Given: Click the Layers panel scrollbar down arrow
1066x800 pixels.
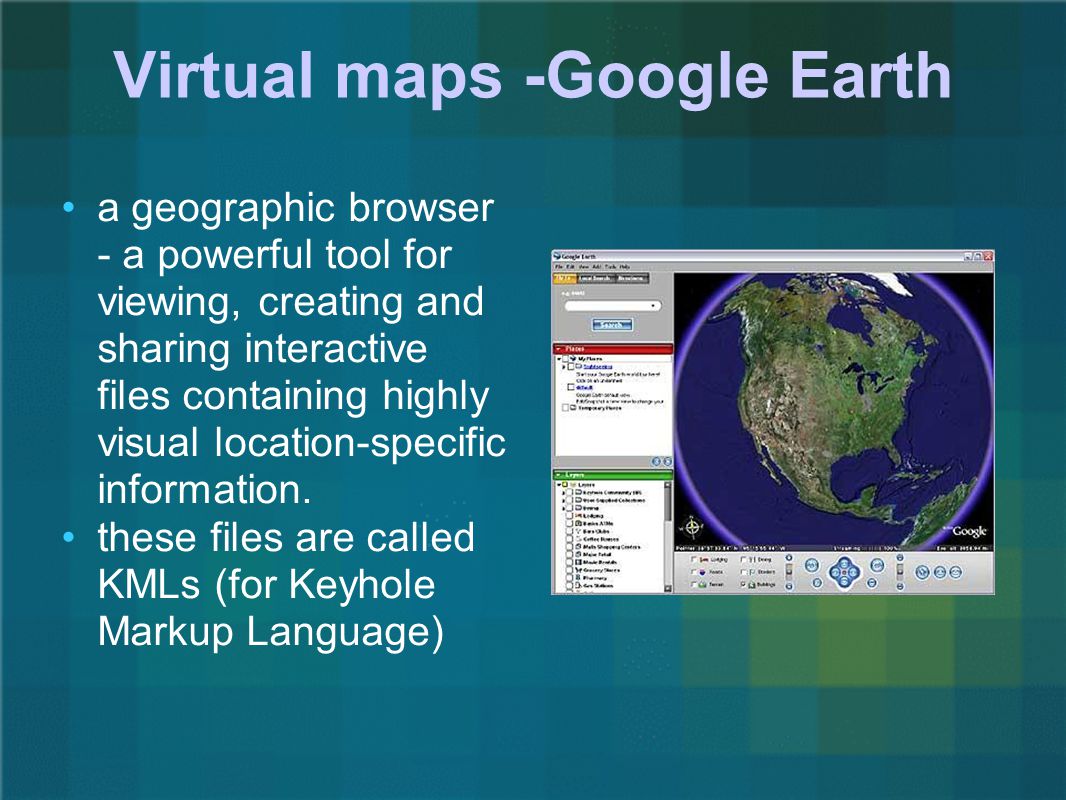Looking at the screenshot, I should tap(668, 588).
